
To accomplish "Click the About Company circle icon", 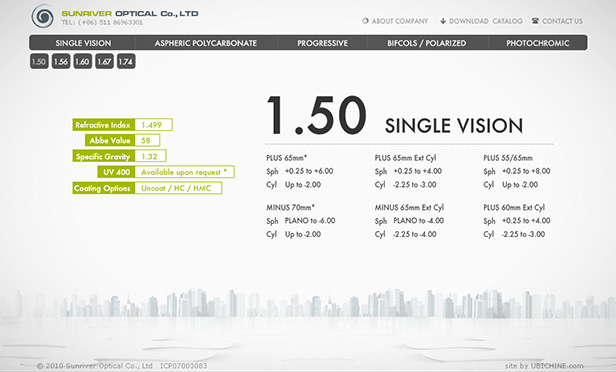I will (x=365, y=21).
